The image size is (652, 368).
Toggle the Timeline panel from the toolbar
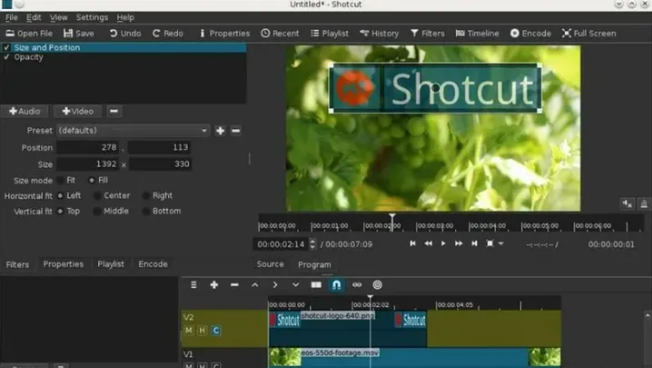(477, 33)
